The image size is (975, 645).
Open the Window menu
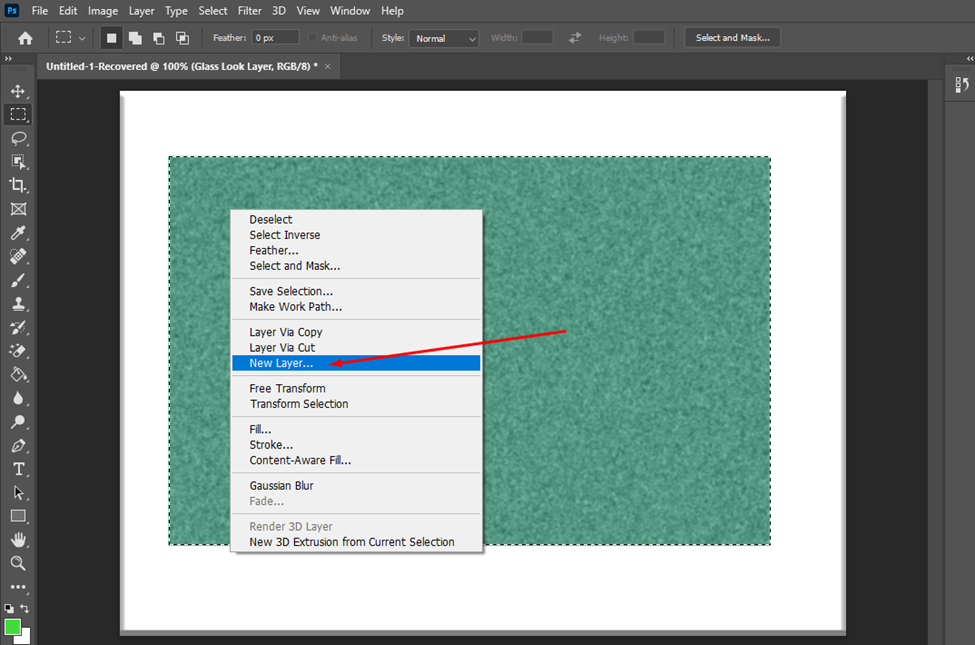(x=350, y=11)
